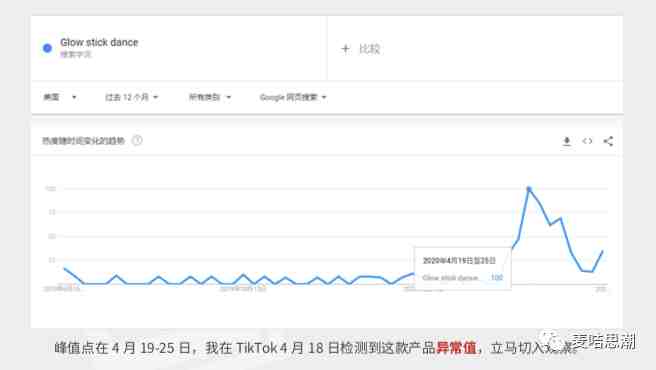Open the embed code icon

click(x=587, y=141)
